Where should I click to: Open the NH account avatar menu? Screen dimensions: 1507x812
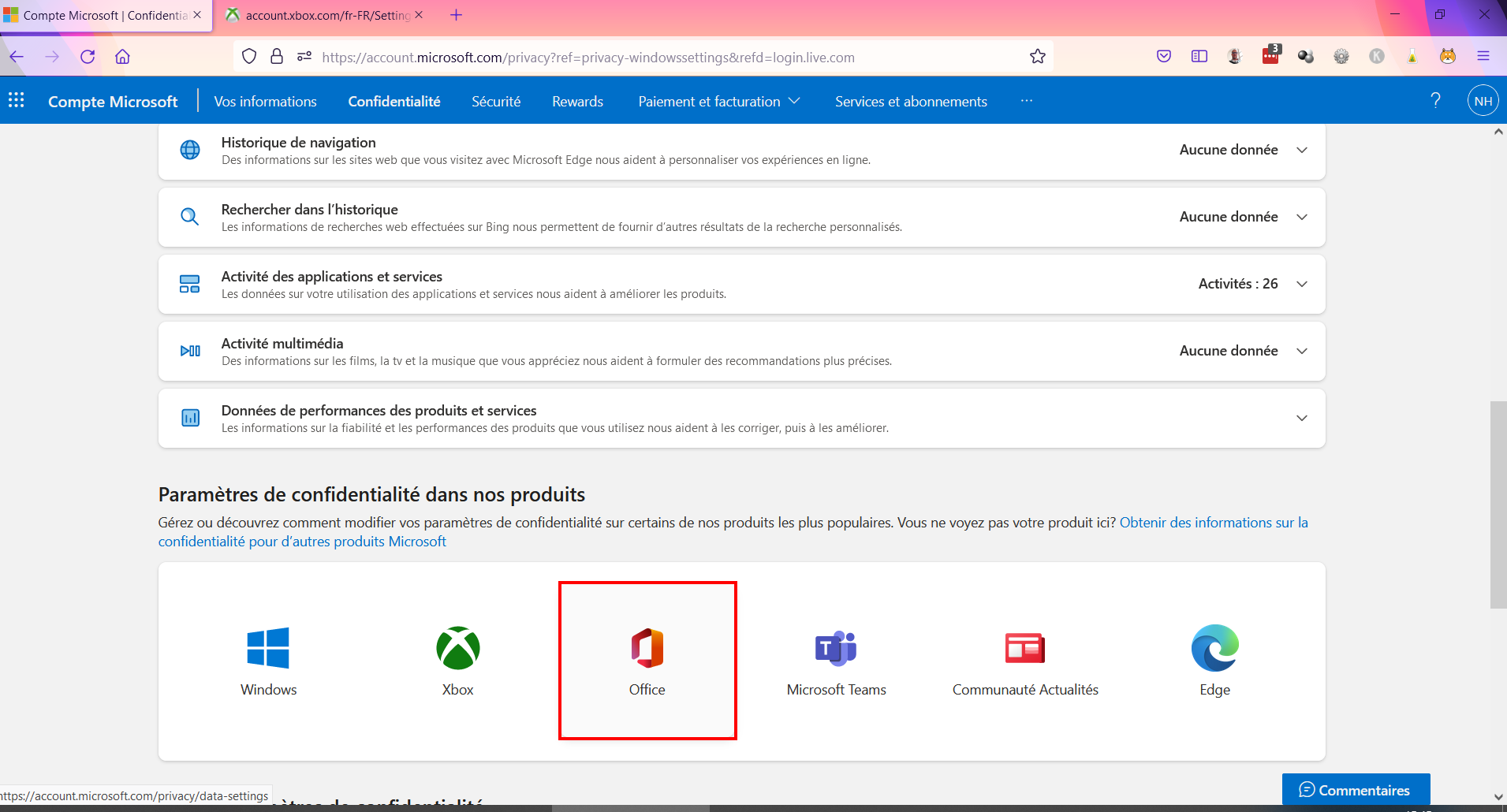(x=1483, y=101)
